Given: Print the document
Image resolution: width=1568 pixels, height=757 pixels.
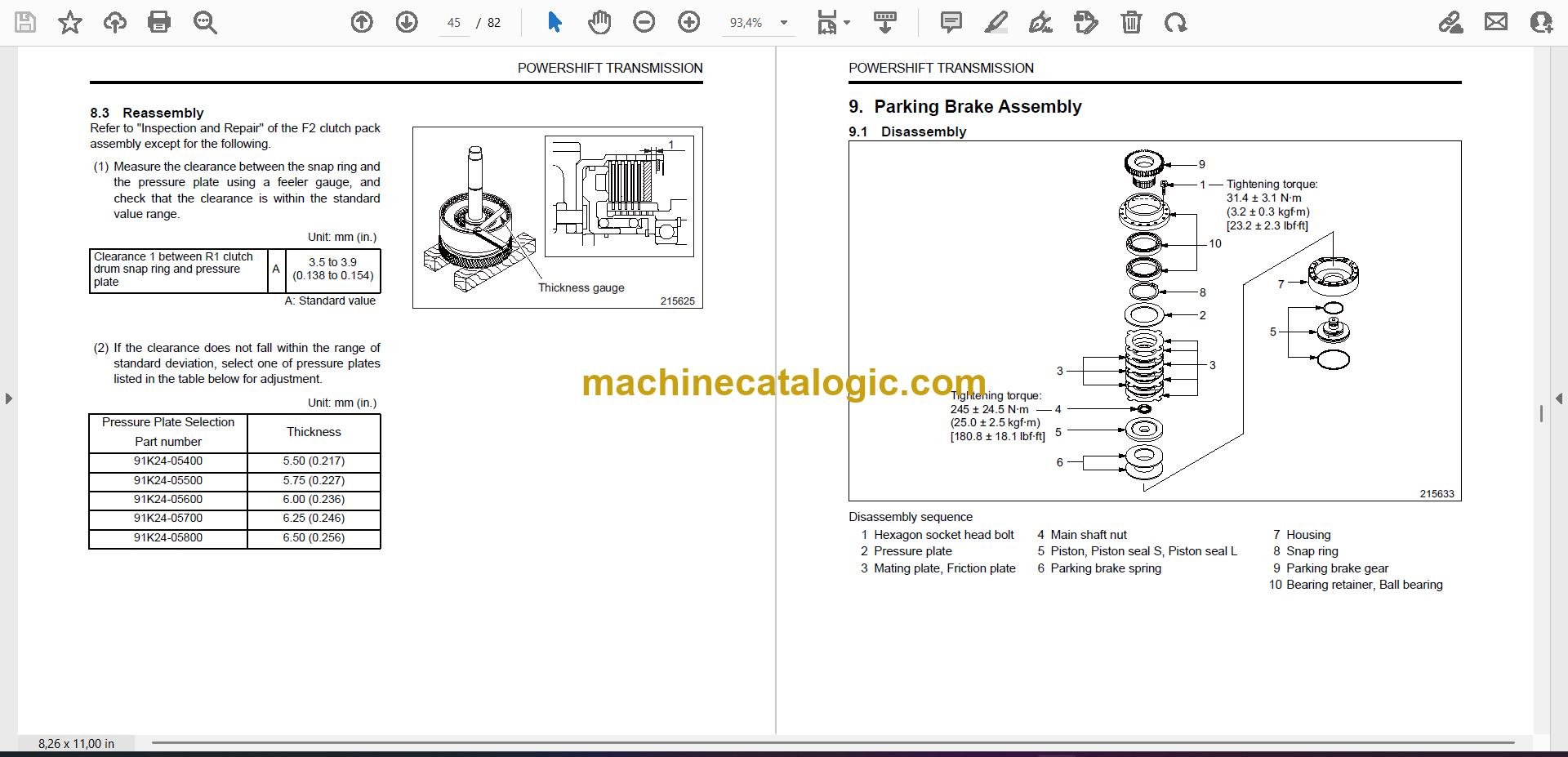Looking at the screenshot, I should pos(159,22).
